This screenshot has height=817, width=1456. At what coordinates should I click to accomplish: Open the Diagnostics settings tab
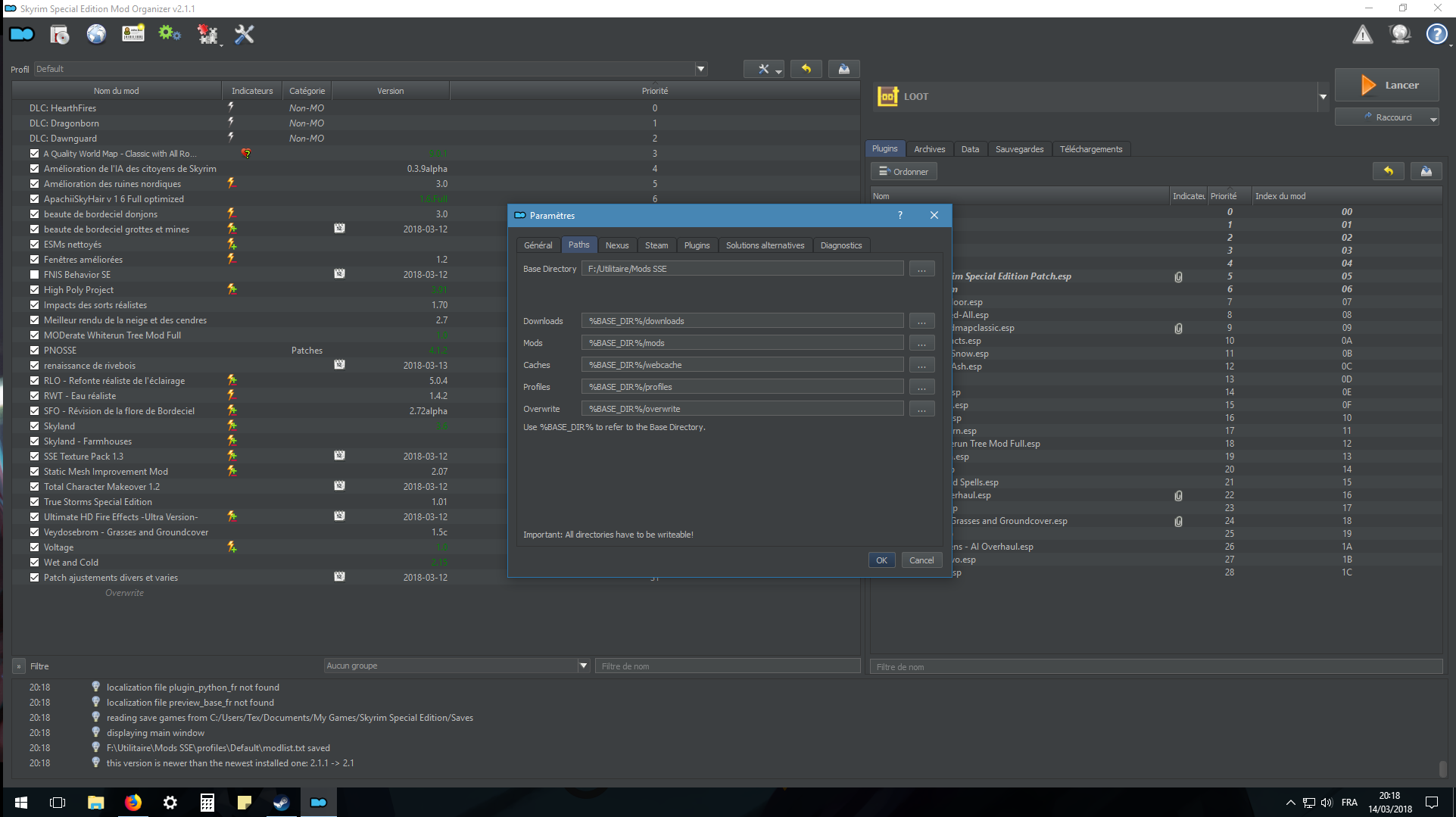pos(841,245)
